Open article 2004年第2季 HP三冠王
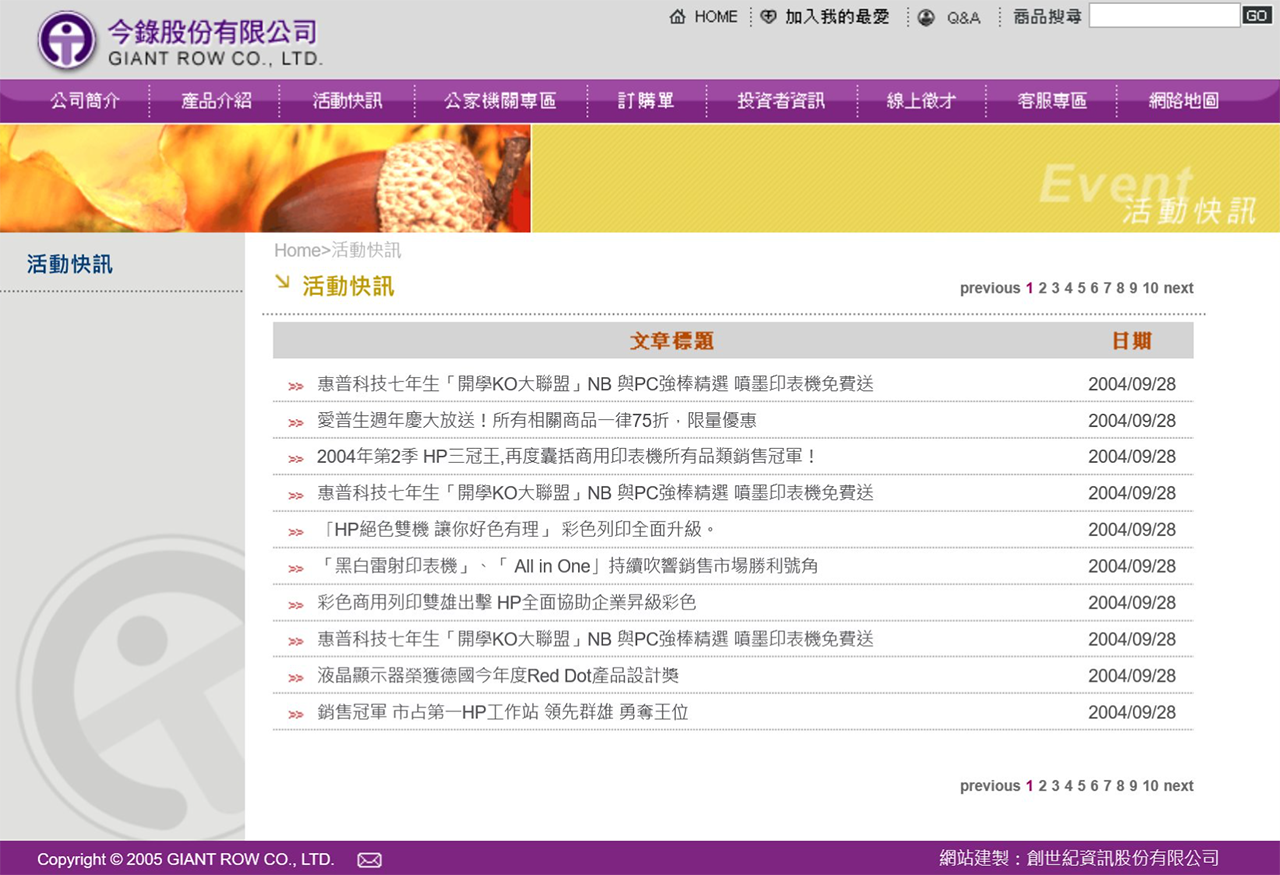This screenshot has width=1280, height=875. (567, 457)
